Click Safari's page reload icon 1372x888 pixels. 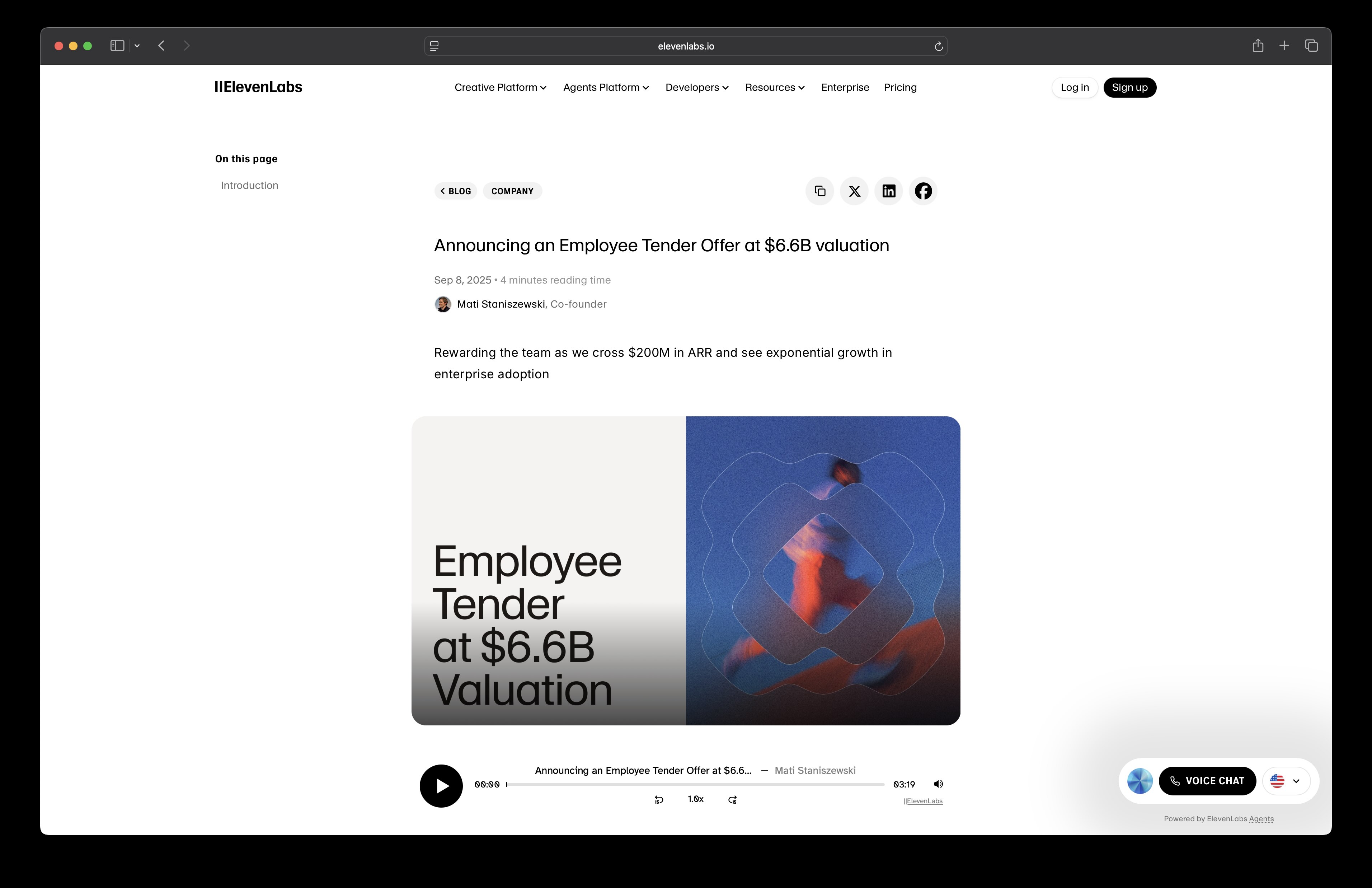pyautogui.click(x=938, y=46)
